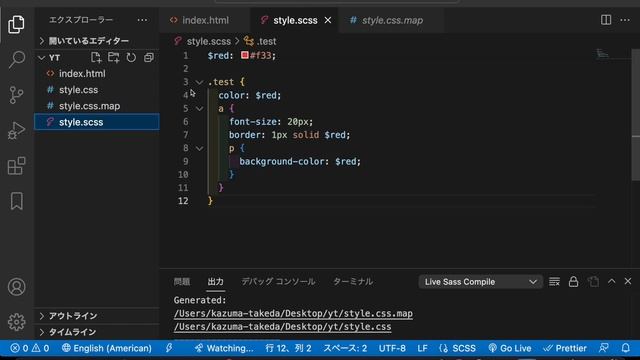Click the lightning icon in status bar
The image size is (640, 360).
[x=169, y=348]
